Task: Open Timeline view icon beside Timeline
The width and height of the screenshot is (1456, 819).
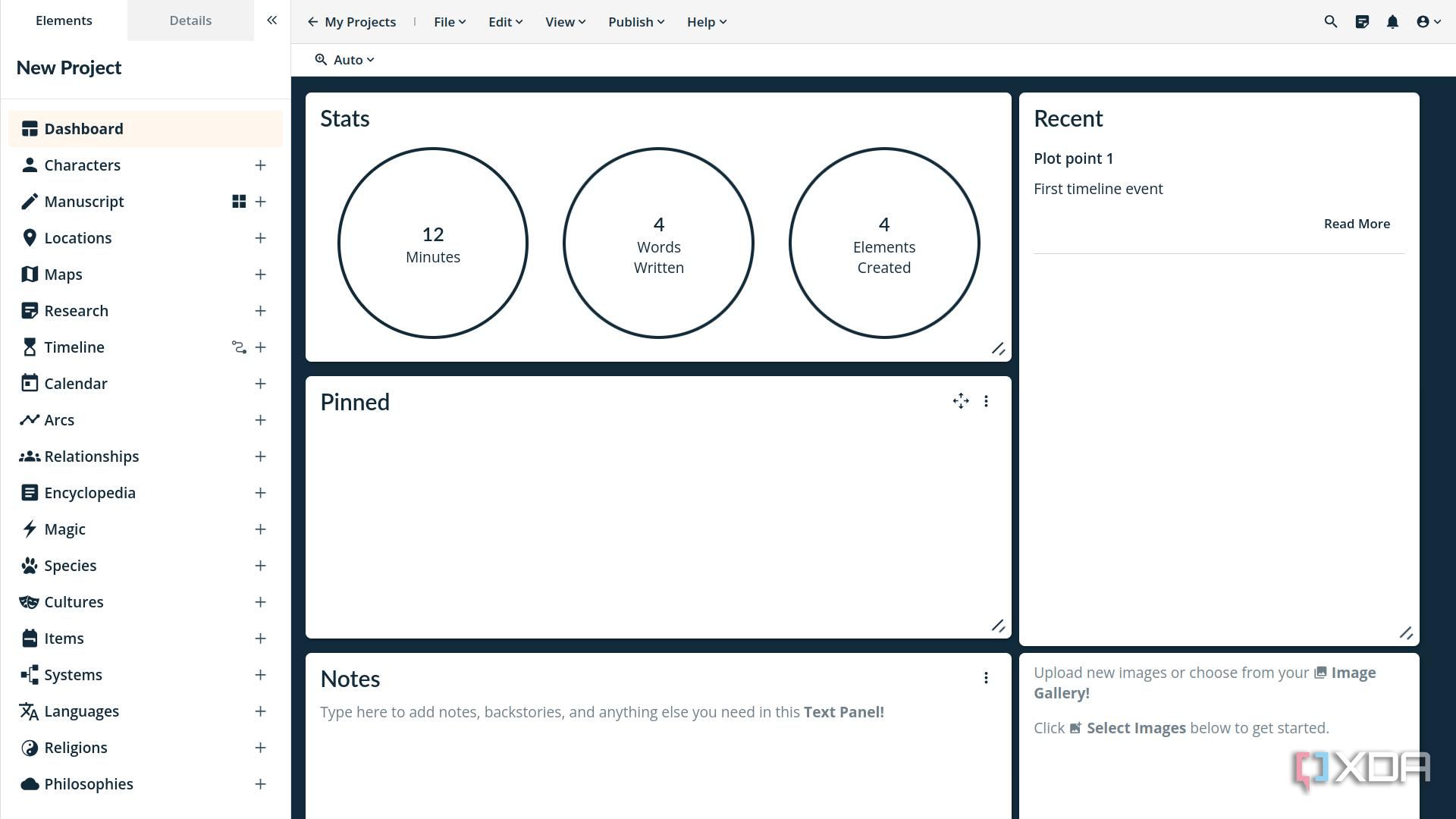Action: 239,347
